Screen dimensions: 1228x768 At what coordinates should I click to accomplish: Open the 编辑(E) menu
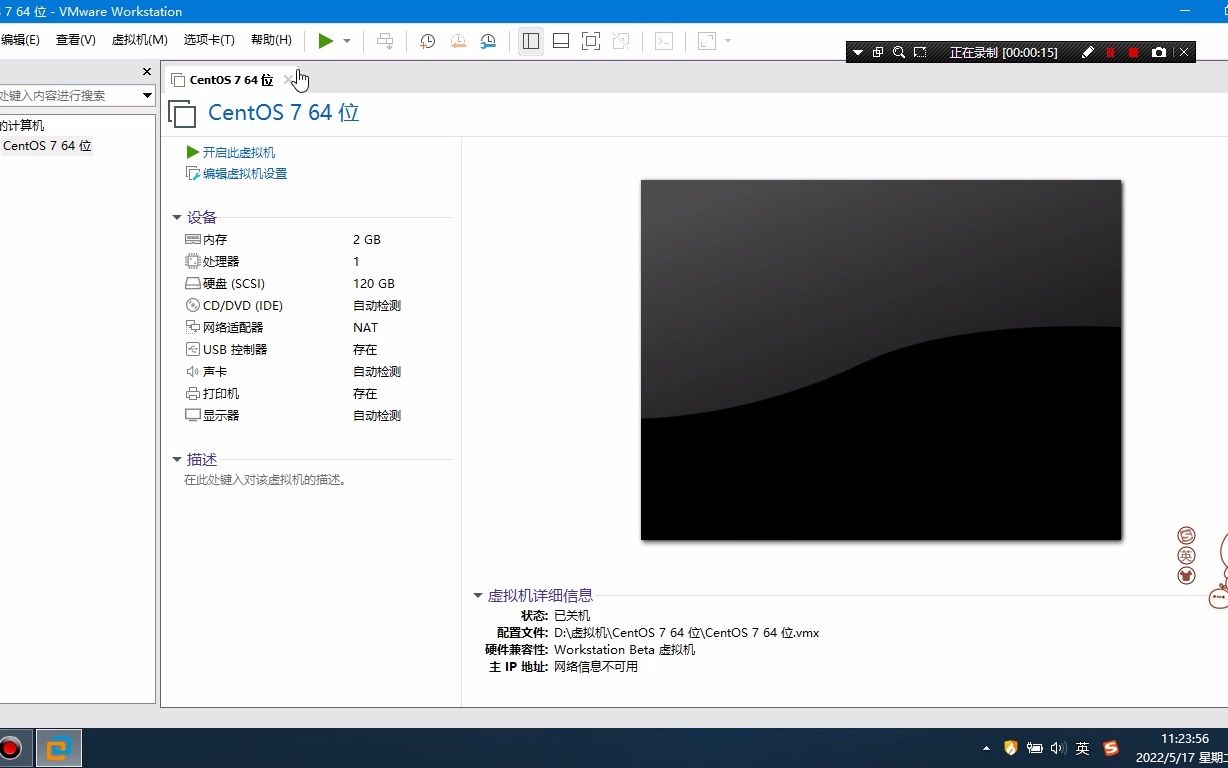coord(20,40)
